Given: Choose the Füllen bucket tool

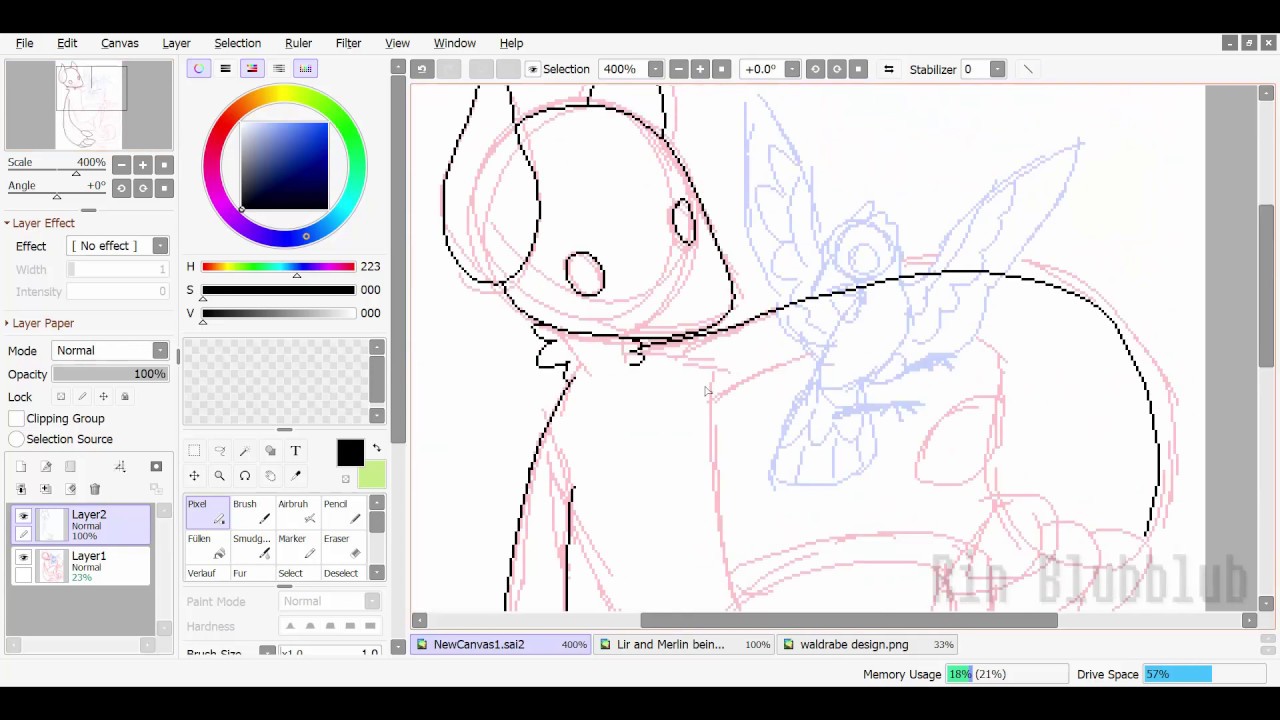Looking at the screenshot, I should click(x=207, y=546).
